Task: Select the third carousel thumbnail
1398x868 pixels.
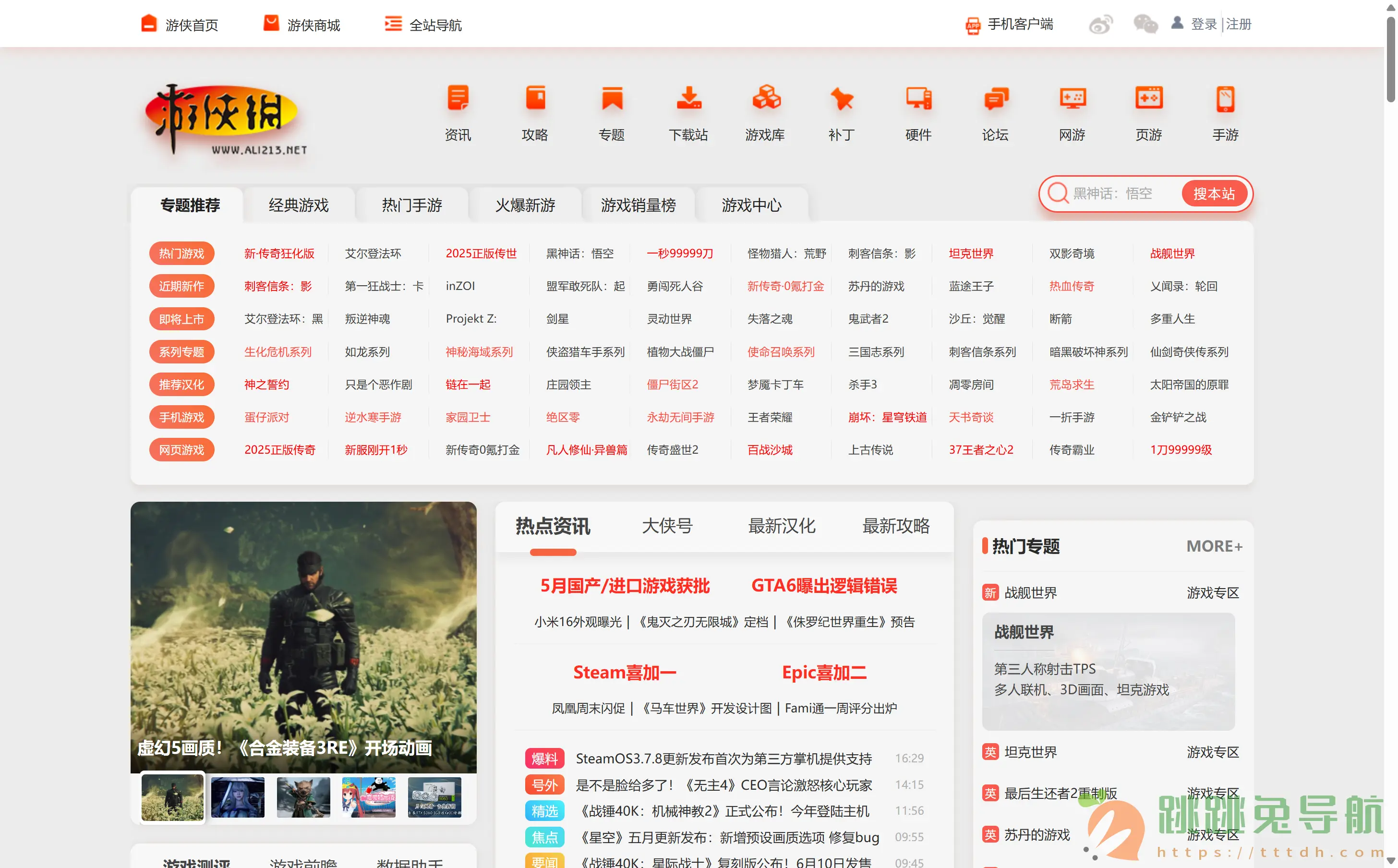Action: [303, 797]
